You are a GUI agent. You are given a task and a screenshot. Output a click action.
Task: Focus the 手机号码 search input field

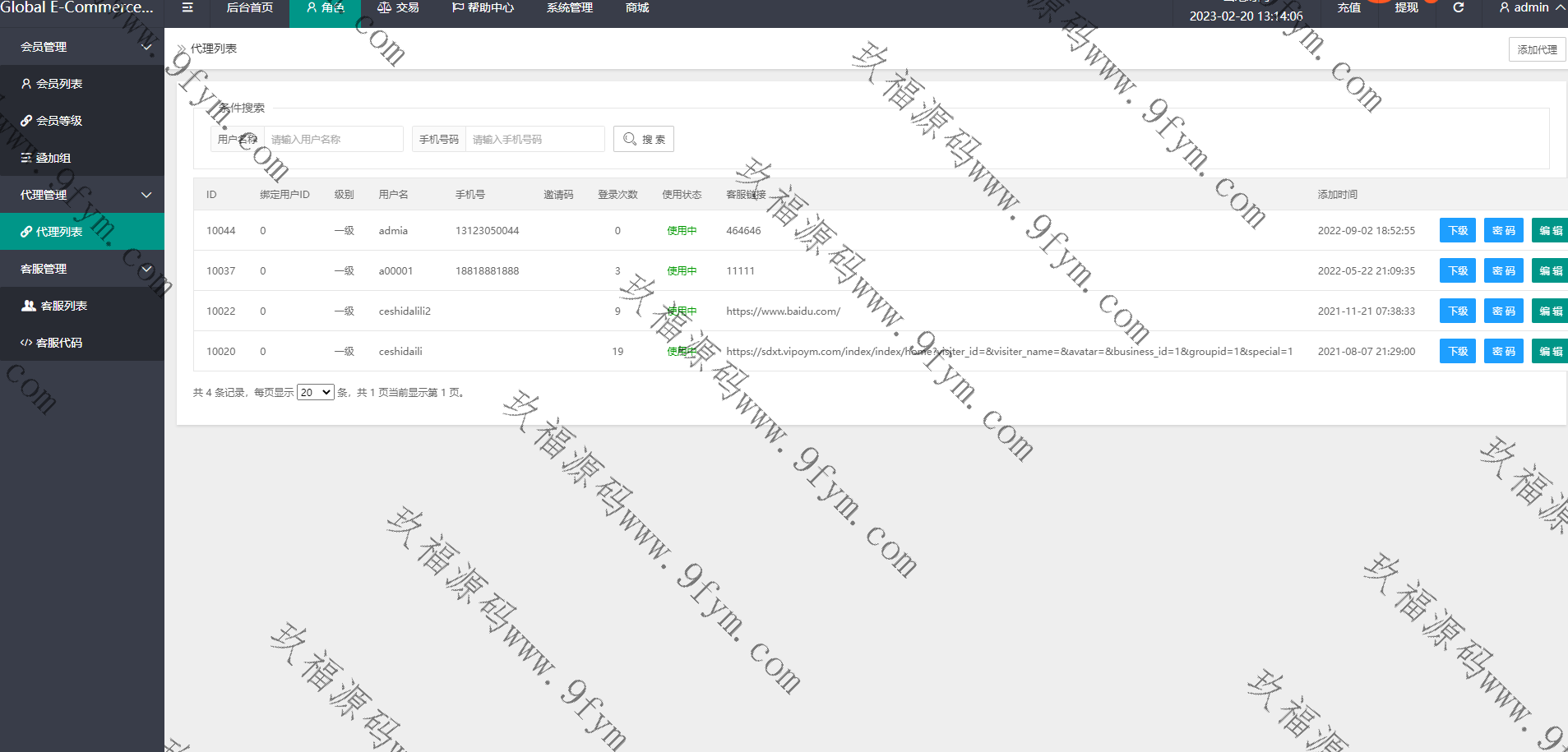click(534, 140)
